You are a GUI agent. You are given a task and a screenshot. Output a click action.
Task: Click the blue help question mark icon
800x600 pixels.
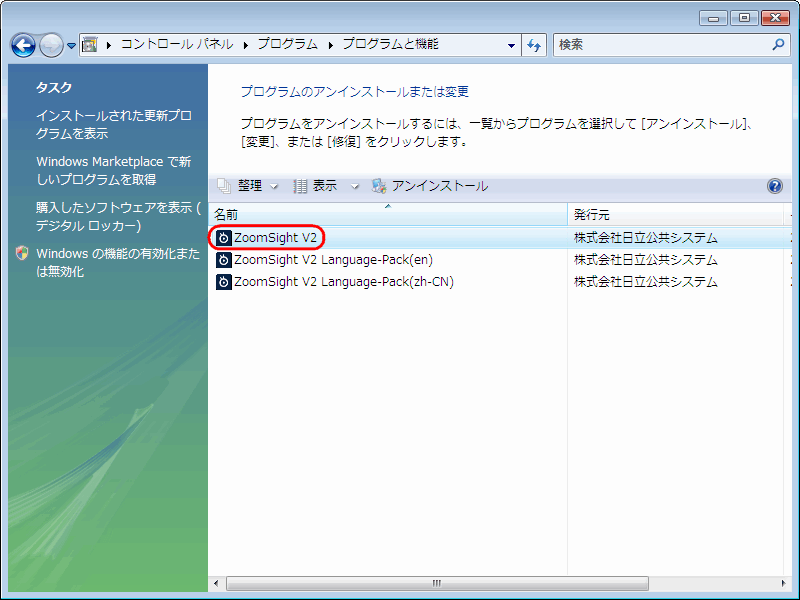(x=774, y=186)
